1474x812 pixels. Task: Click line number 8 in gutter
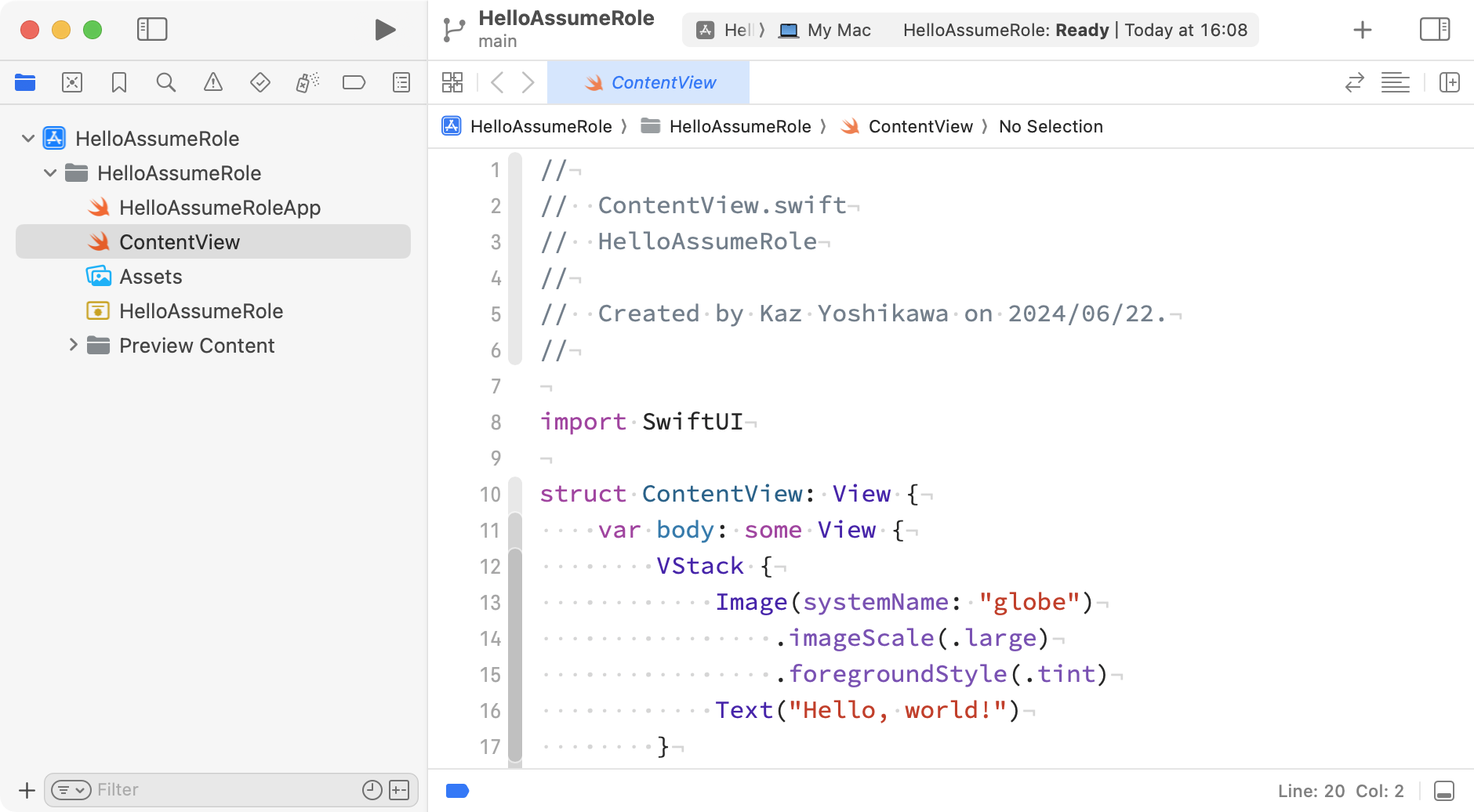(496, 422)
